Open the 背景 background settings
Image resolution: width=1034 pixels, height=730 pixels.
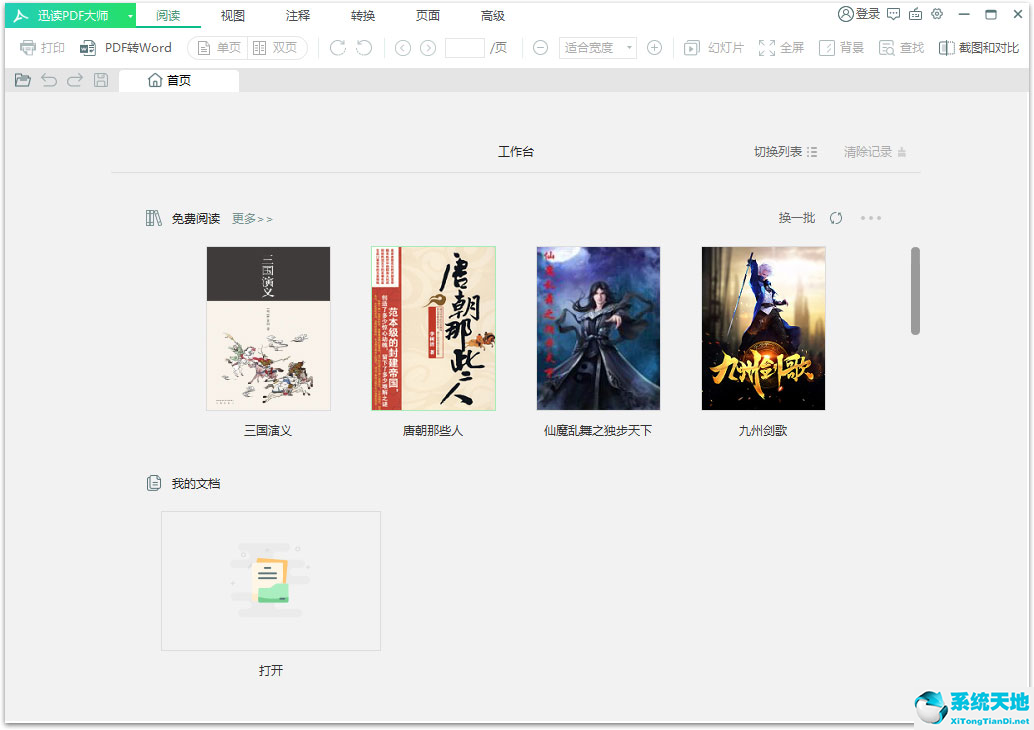pos(841,47)
